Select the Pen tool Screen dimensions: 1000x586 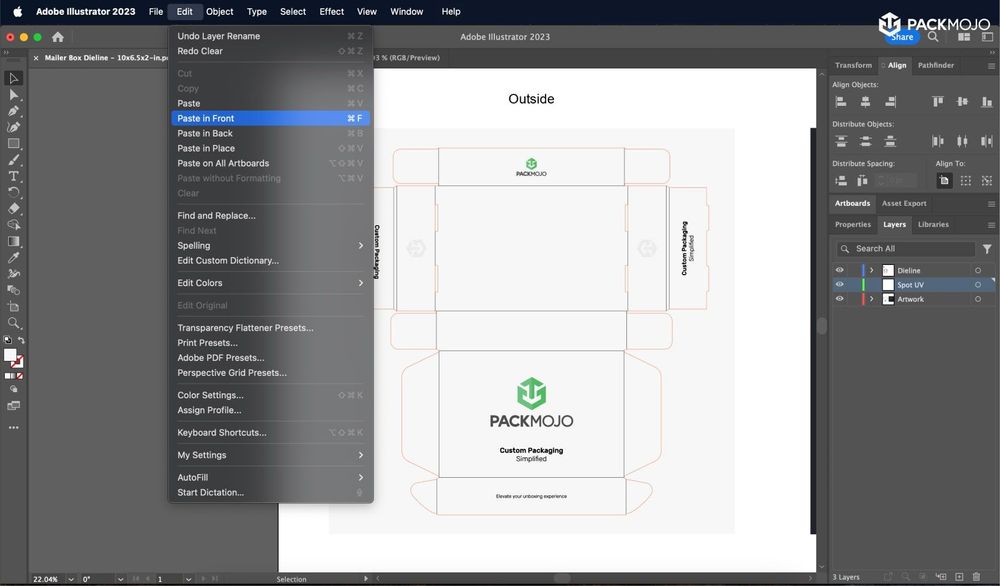click(14, 111)
